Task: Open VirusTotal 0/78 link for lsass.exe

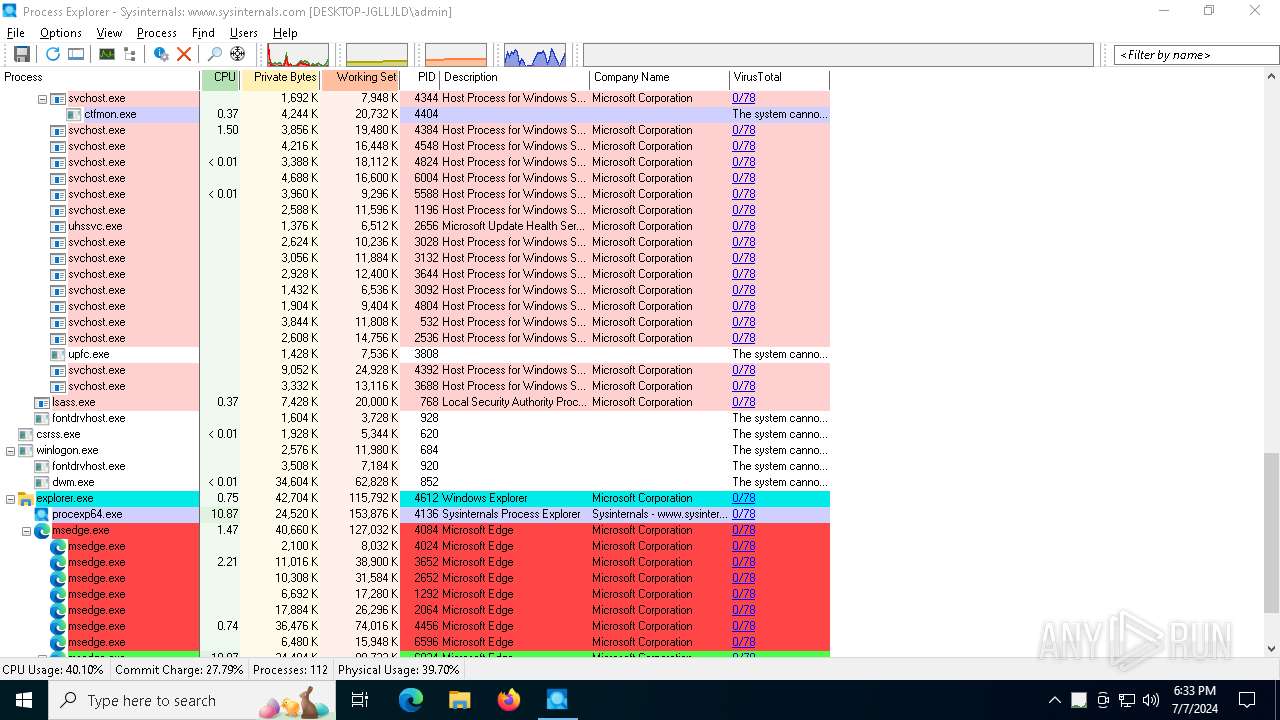Action: point(743,402)
